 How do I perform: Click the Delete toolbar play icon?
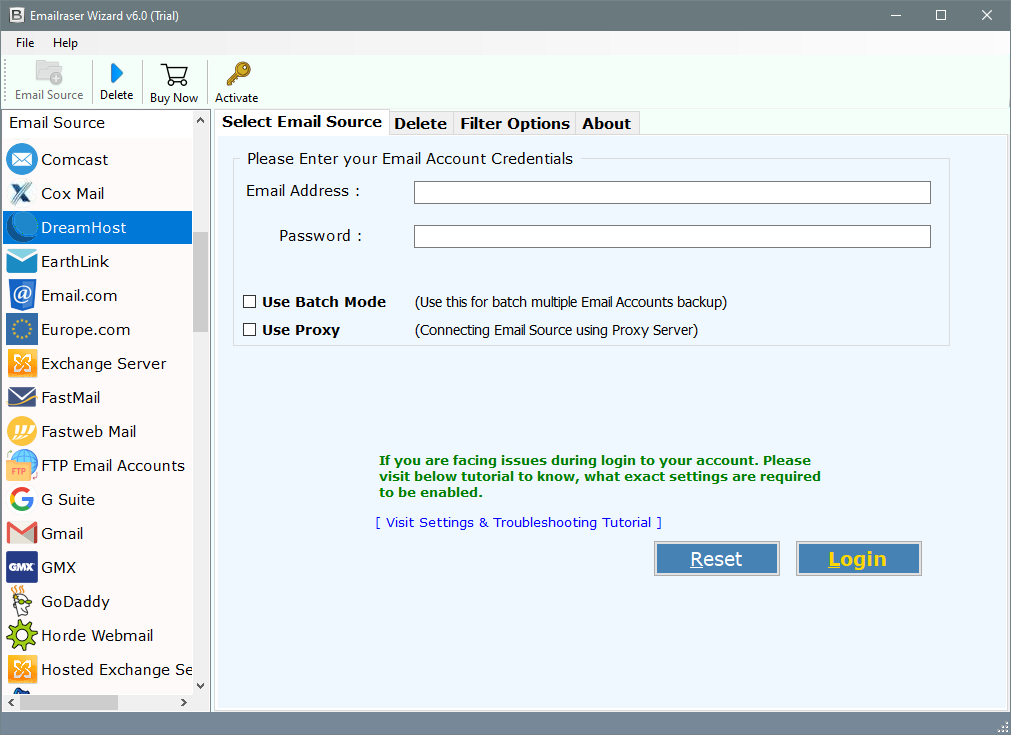117,73
